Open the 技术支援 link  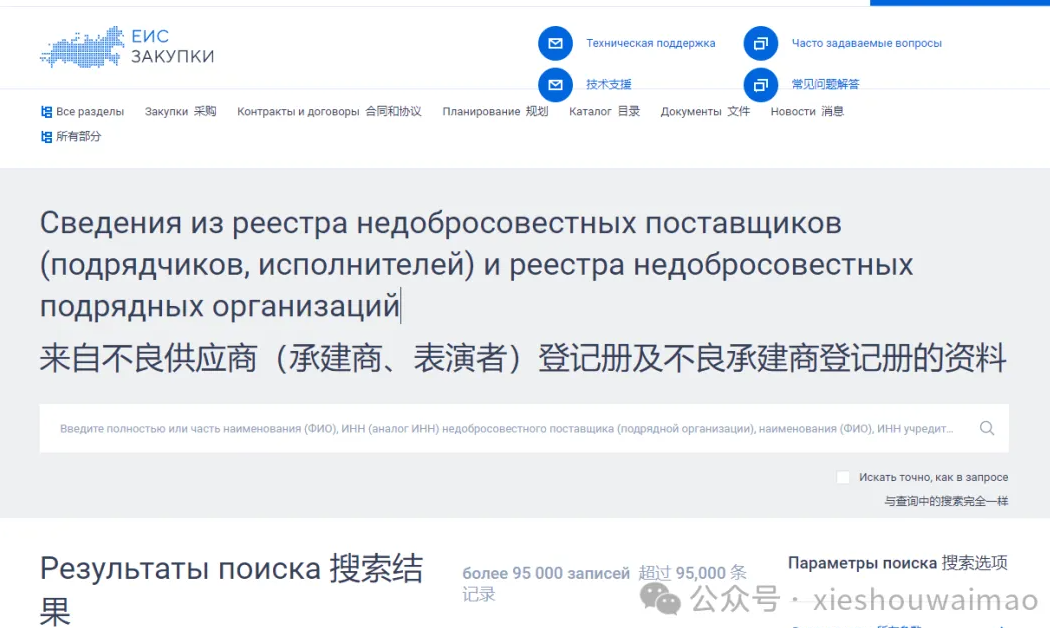[609, 84]
